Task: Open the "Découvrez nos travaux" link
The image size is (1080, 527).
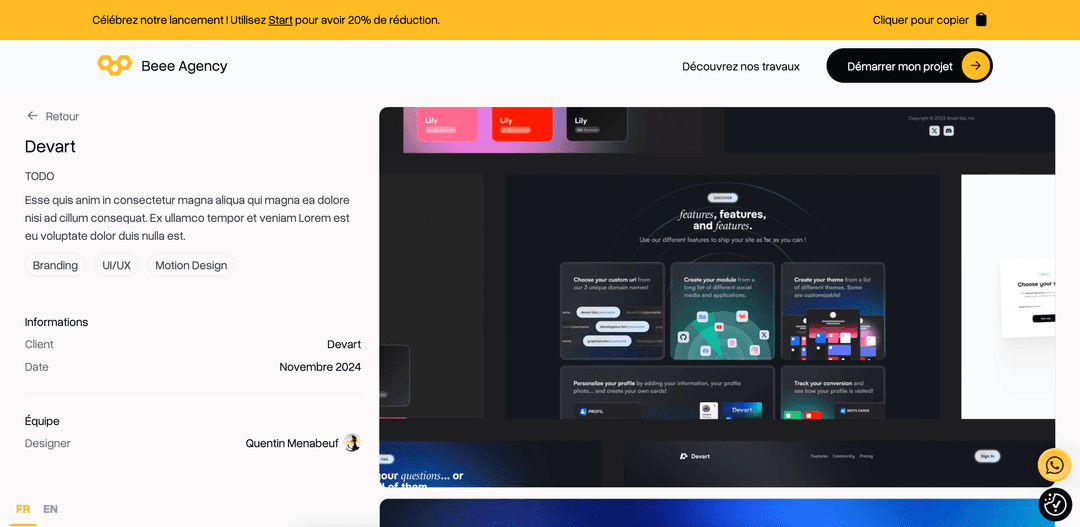Action: coord(740,66)
